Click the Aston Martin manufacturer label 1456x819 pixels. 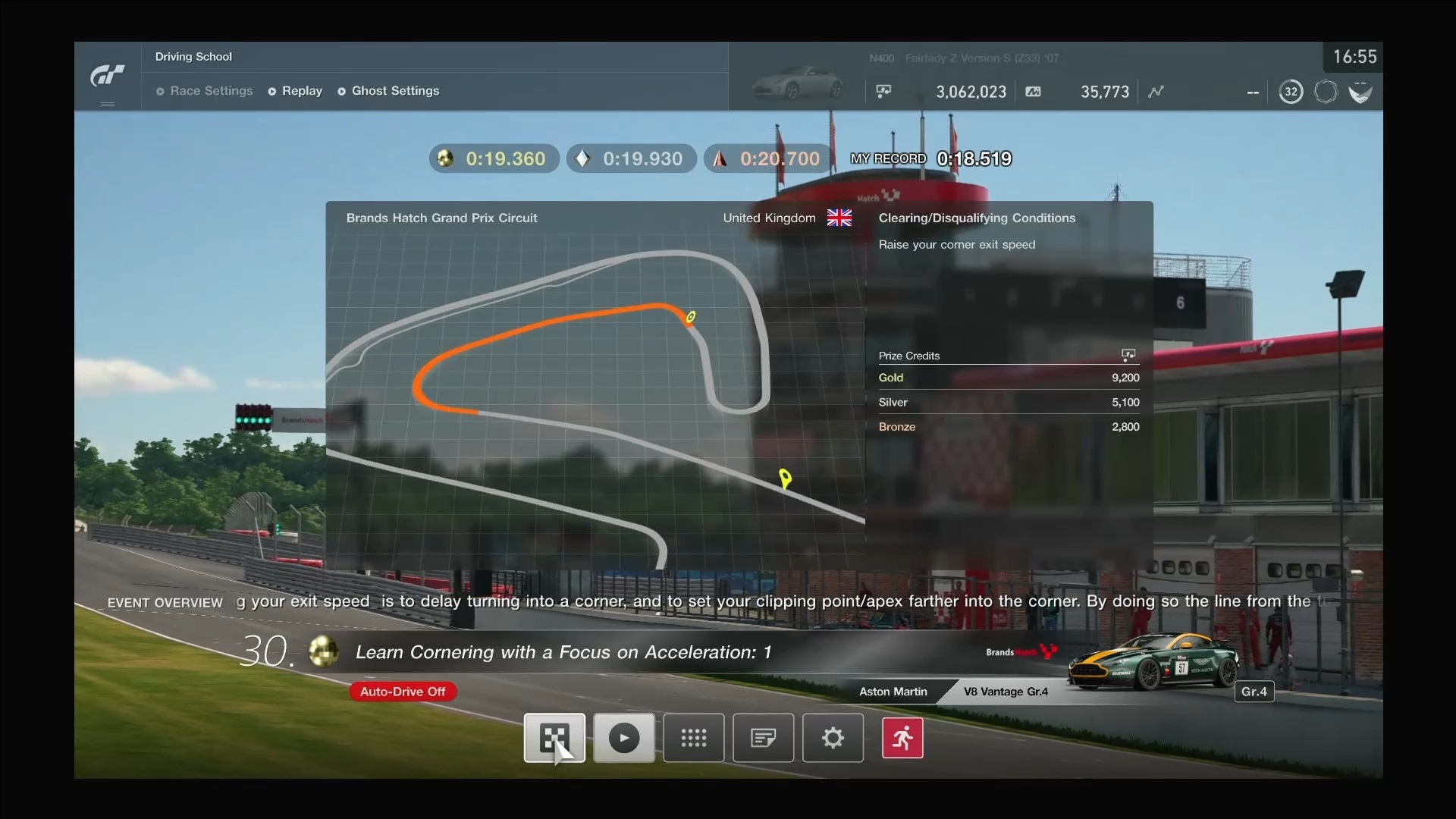[x=893, y=692]
